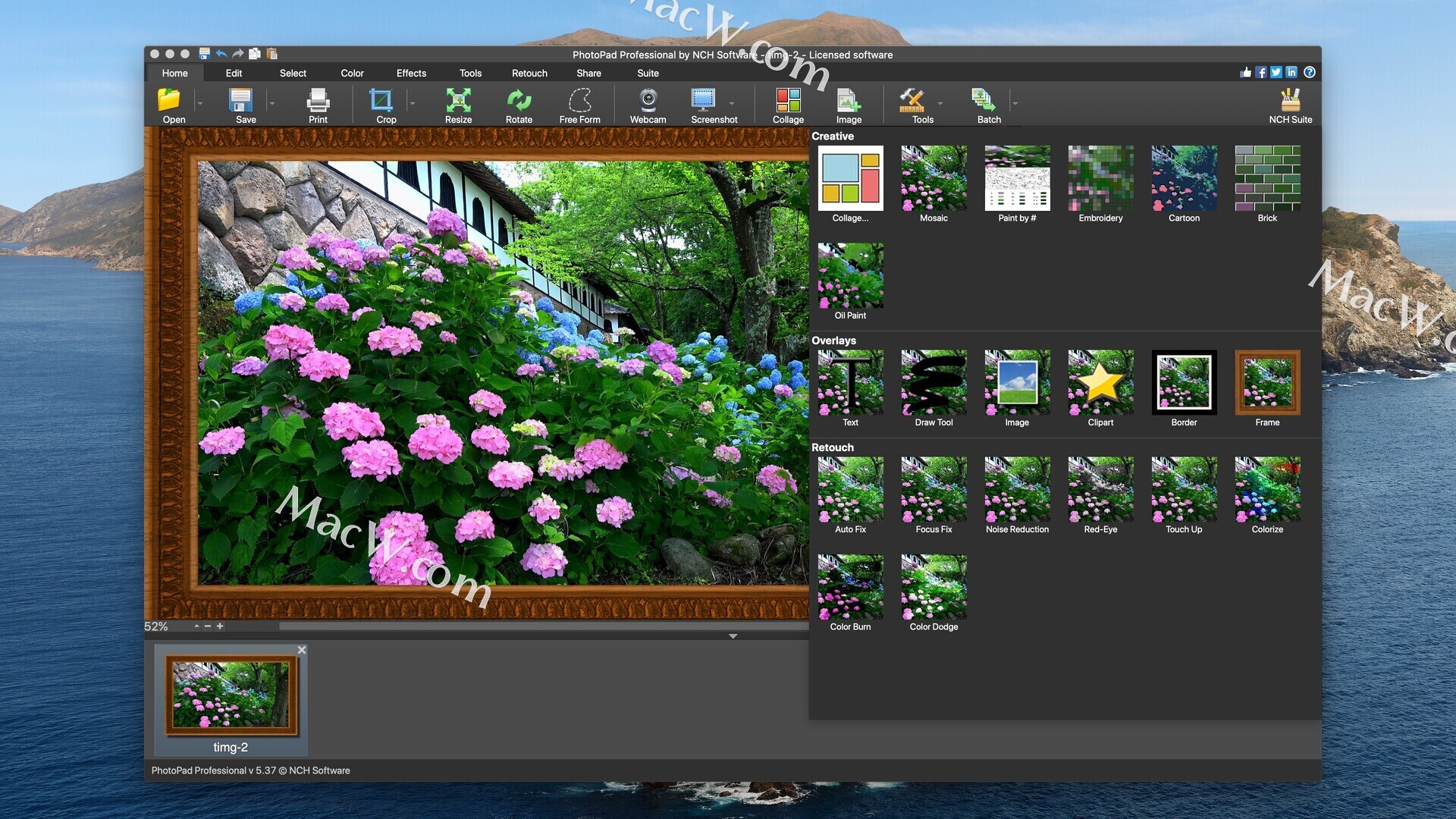The width and height of the screenshot is (1456, 819).
Task: Click the Crop tool icon
Action: [x=381, y=101]
